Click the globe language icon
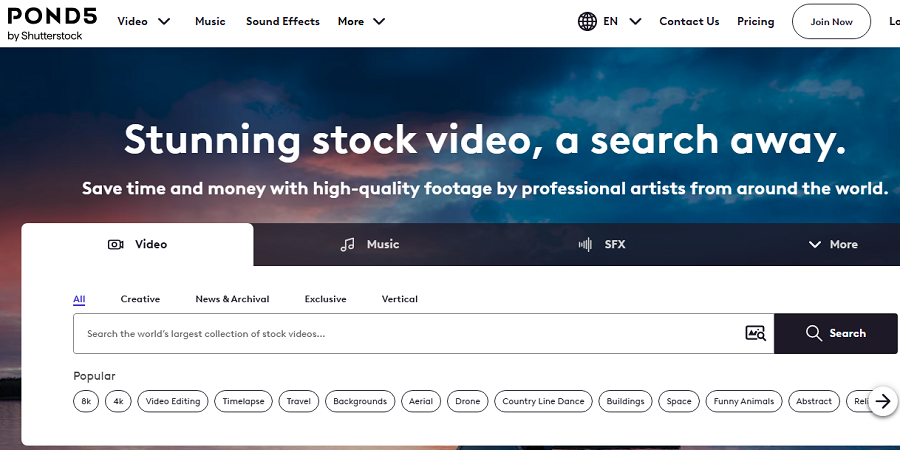 click(587, 22)
